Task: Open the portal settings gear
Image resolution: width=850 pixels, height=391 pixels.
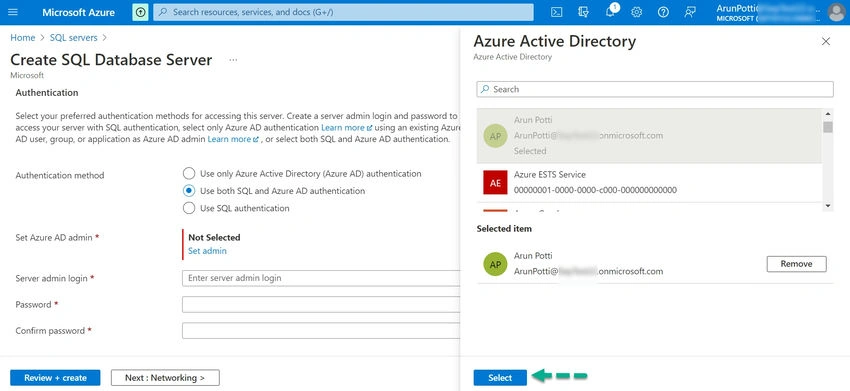Action: pyautogui.click(x=636, y=12)
